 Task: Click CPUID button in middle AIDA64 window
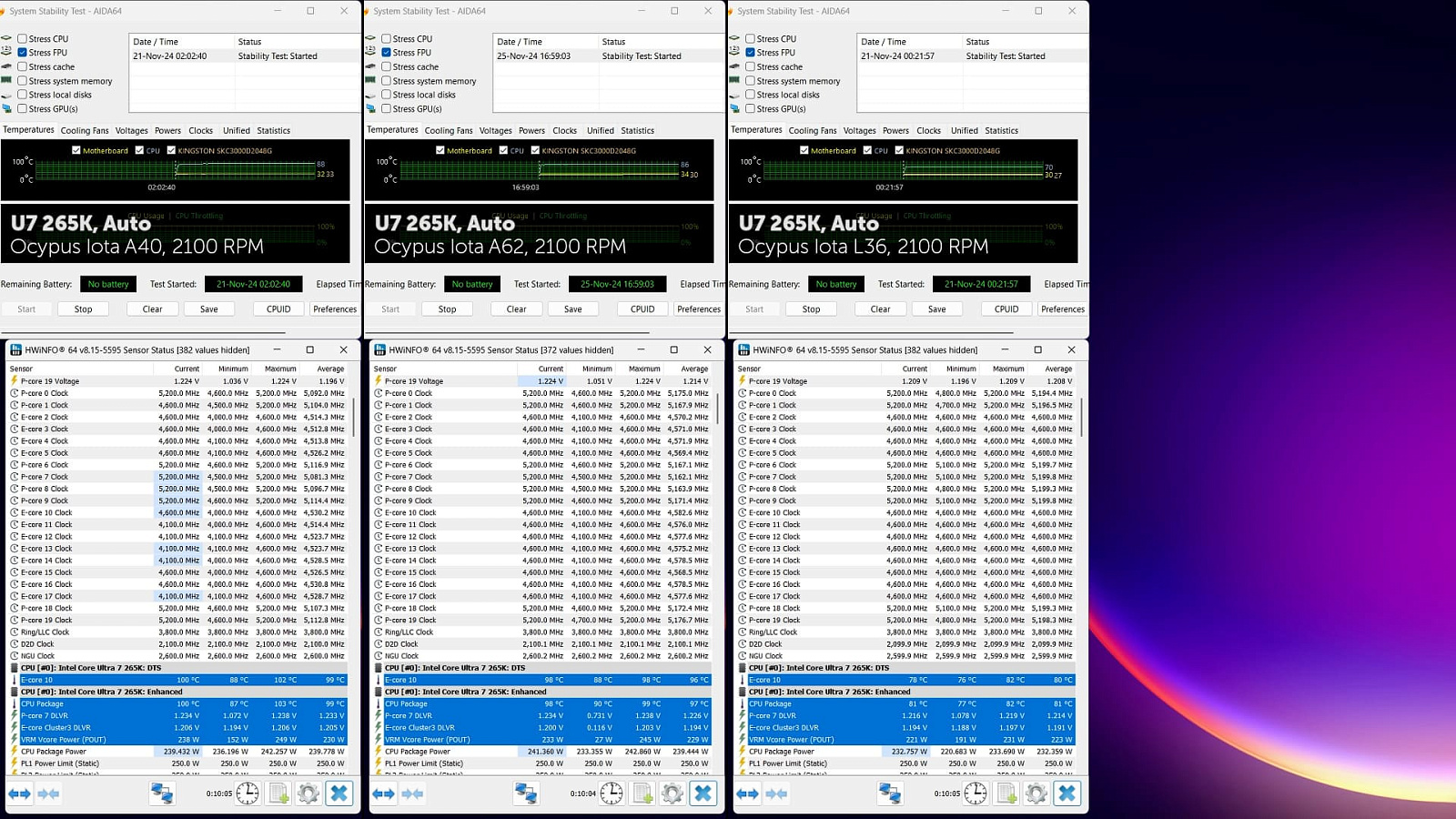(x=642, y=309)
